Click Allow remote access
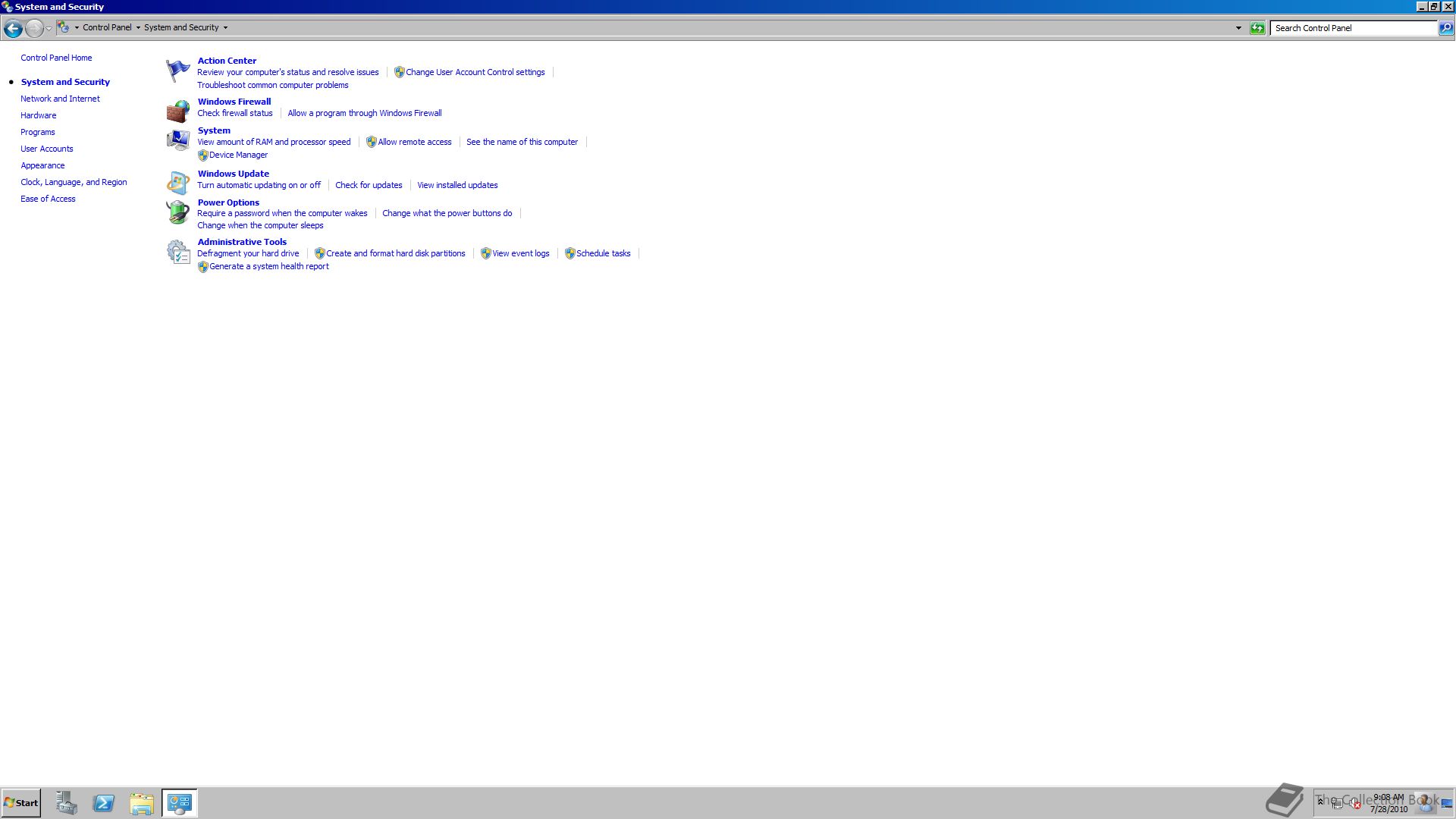The image size is (1456, 819). [x=415, y=142]
